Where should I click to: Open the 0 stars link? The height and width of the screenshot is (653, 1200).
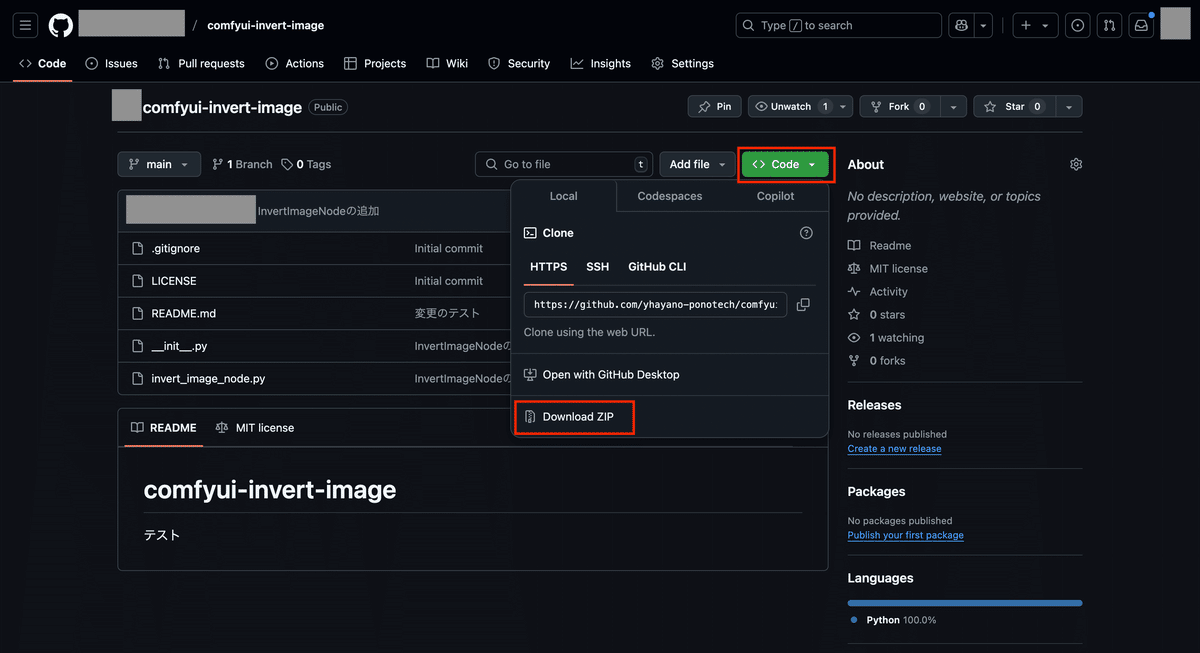pyautogui.click(x=877, y=315)
